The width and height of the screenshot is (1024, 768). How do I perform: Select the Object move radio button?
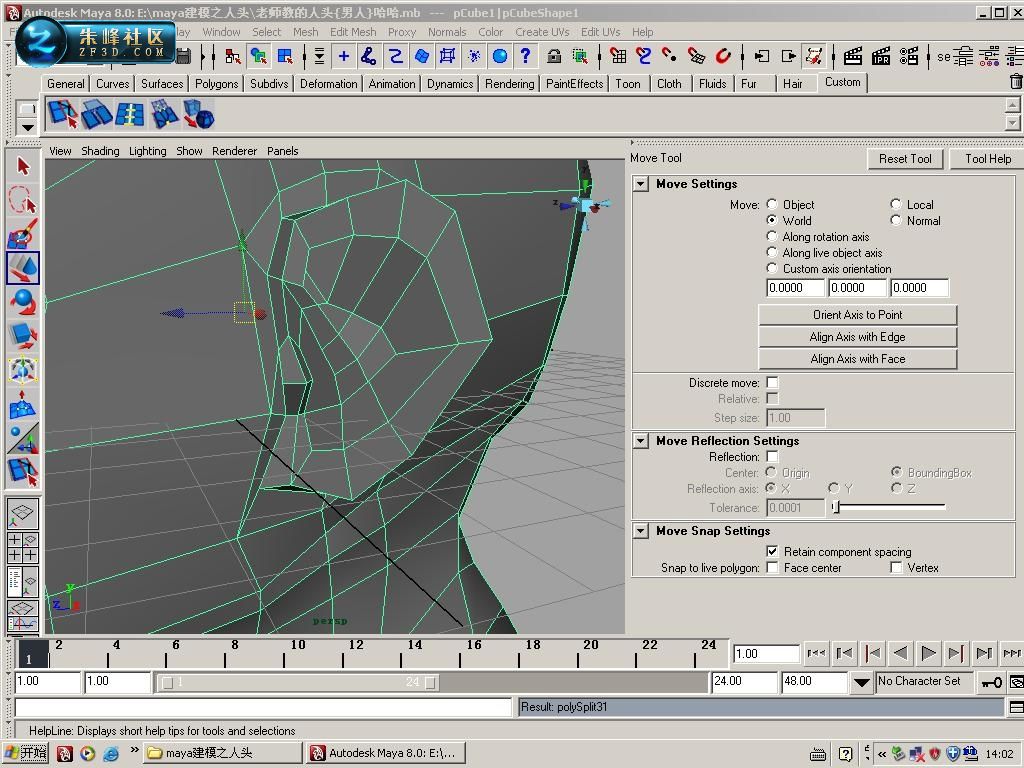tap(772, 204)
